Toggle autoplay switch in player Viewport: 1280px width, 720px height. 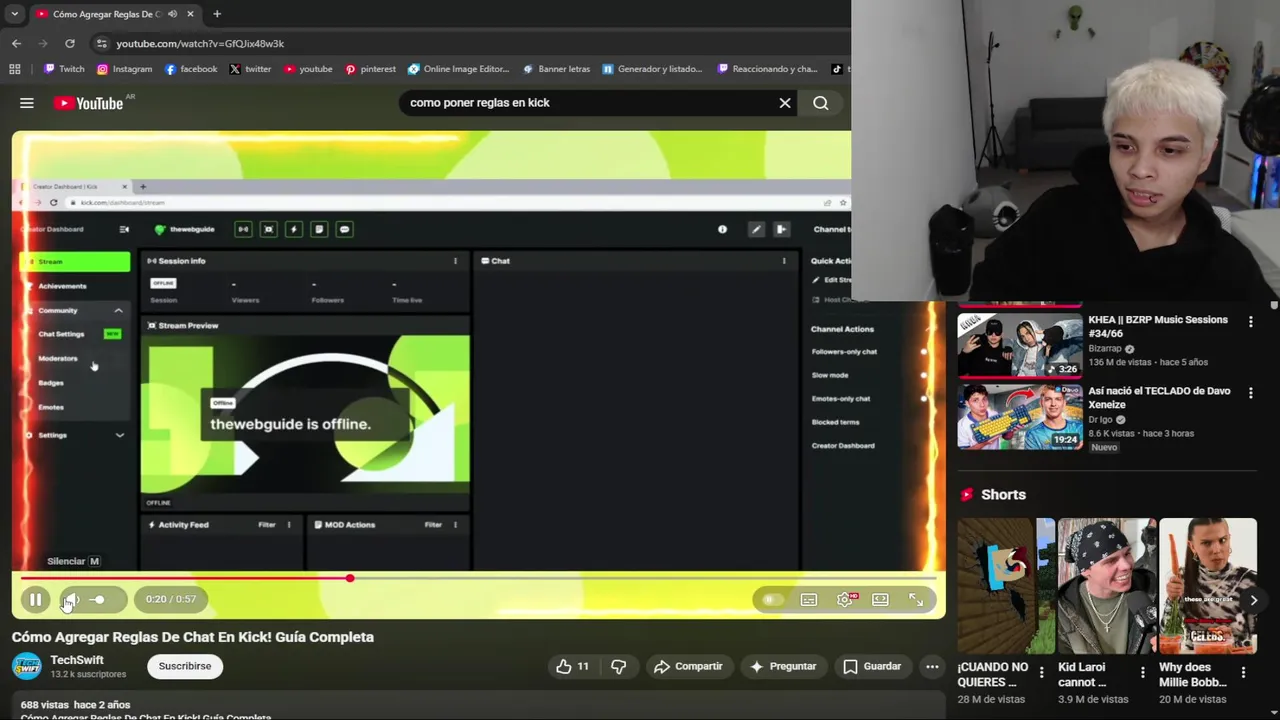771,599
